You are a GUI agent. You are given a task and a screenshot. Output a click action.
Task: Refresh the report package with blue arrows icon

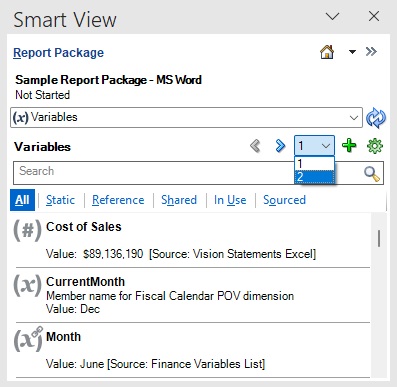coord(376,118)
